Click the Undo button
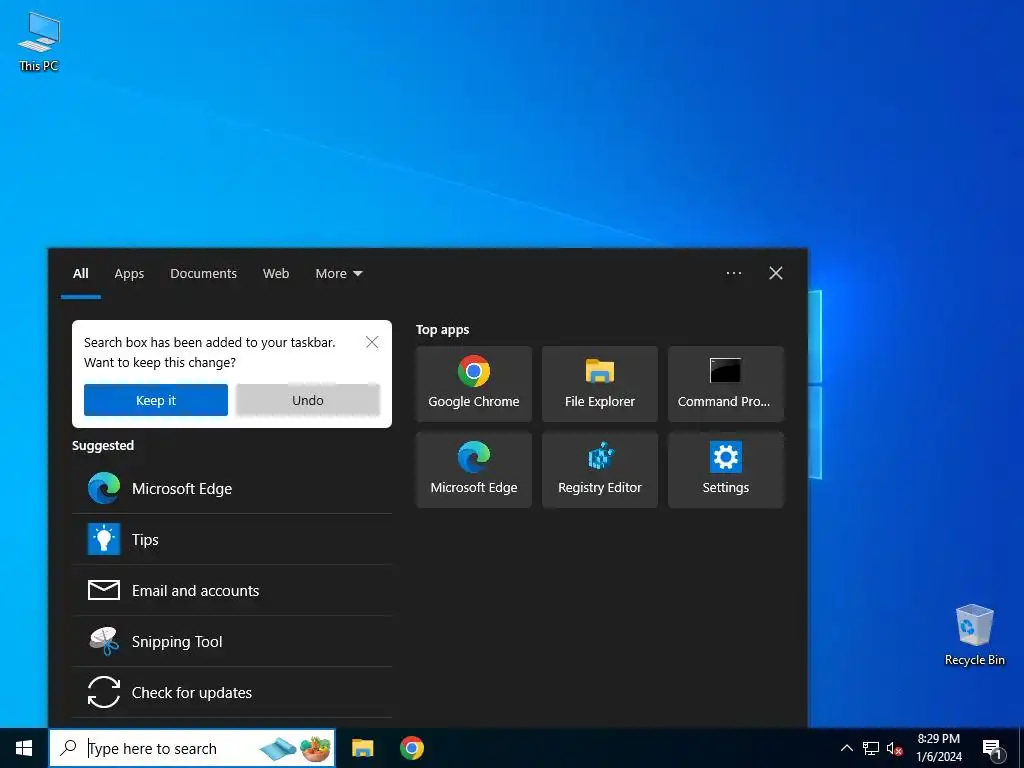 click(308, 400)
